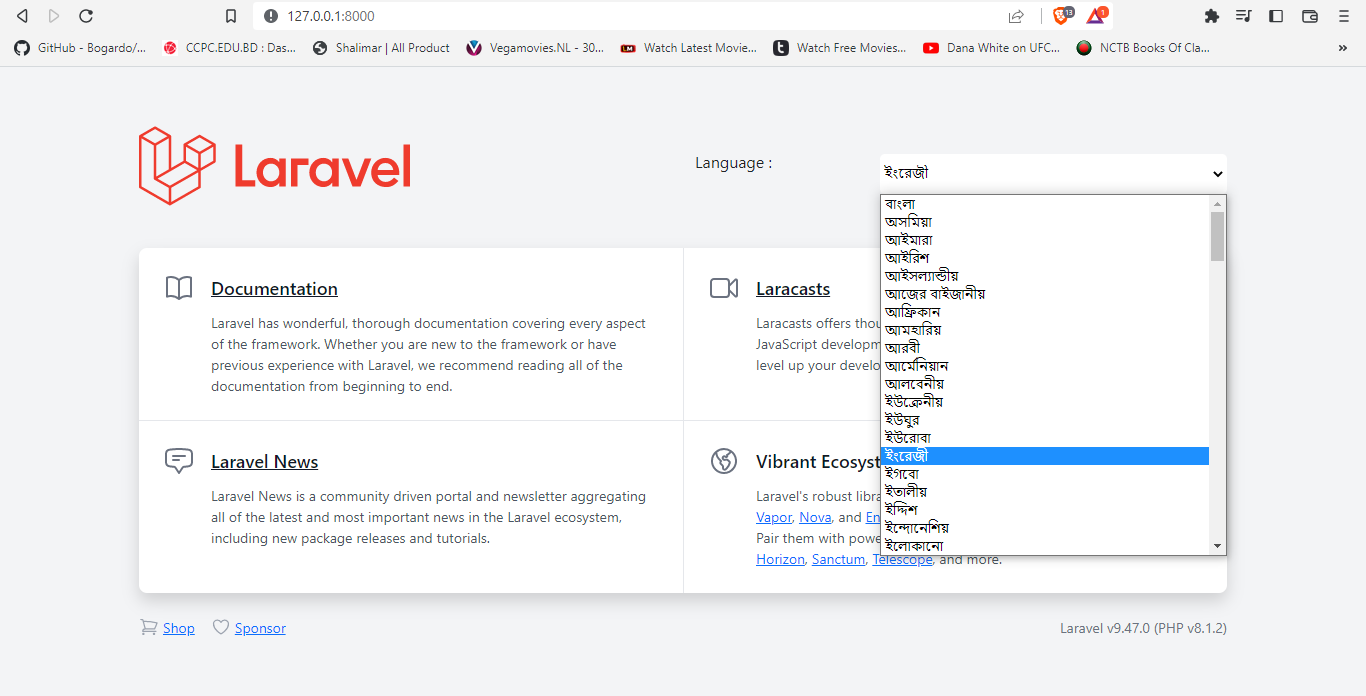The width and height of the screenshot is (1366, 696).
Task: Open the Sponsor link
Action: click(260, 628)
